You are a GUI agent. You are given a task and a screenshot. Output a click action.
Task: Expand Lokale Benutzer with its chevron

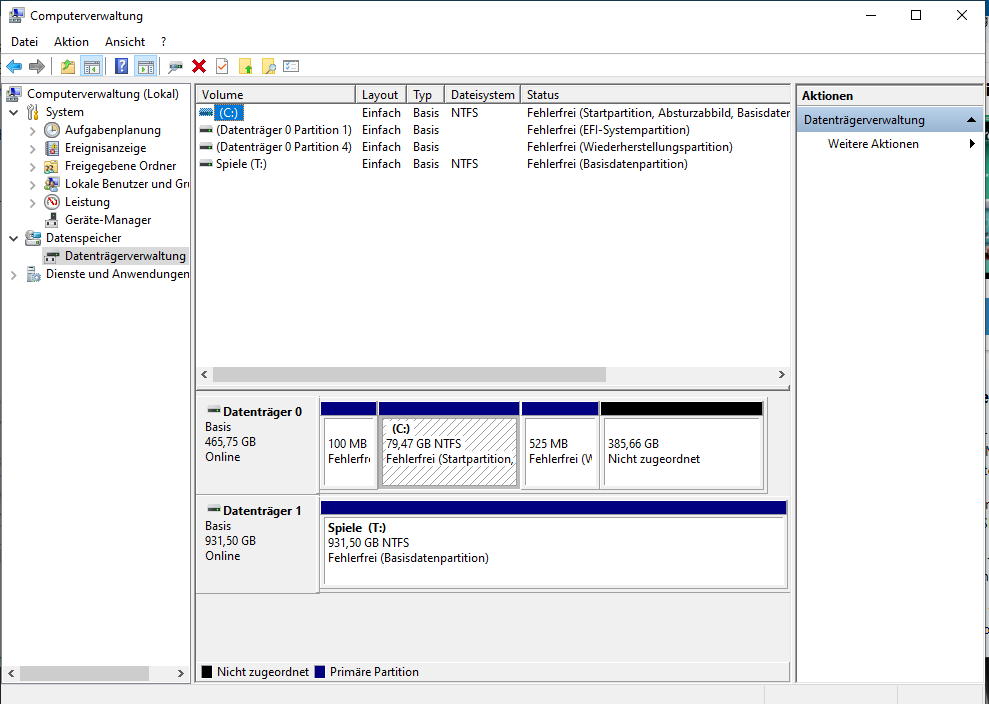point(32,184)
